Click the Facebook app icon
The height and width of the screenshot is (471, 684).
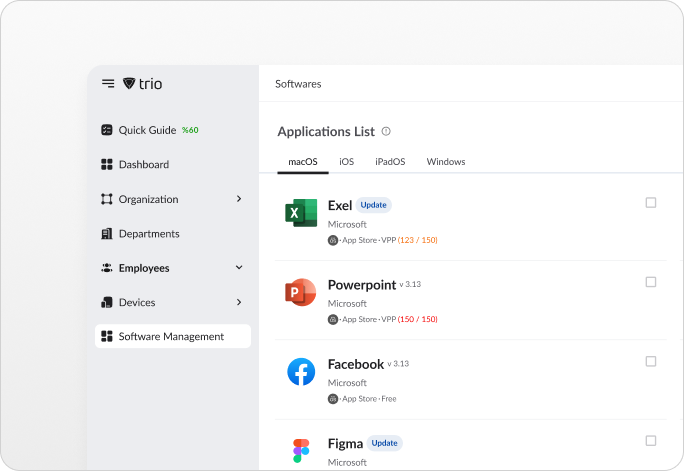pos(301,372)
